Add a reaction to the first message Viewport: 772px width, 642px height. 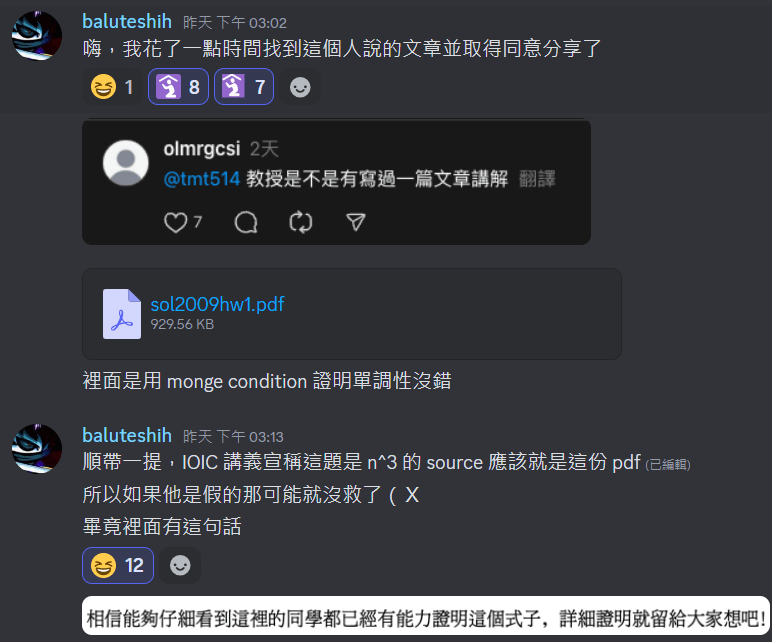(x=300, y=87)
